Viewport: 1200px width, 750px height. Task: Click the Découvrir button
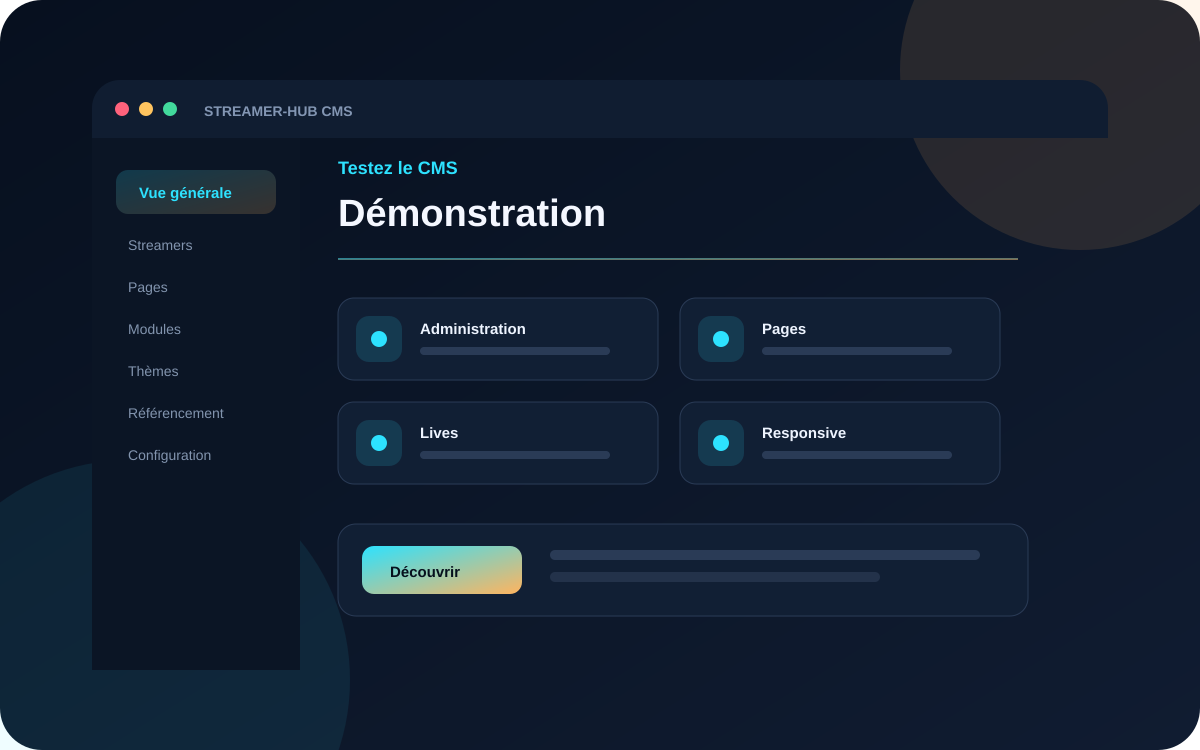442,570
